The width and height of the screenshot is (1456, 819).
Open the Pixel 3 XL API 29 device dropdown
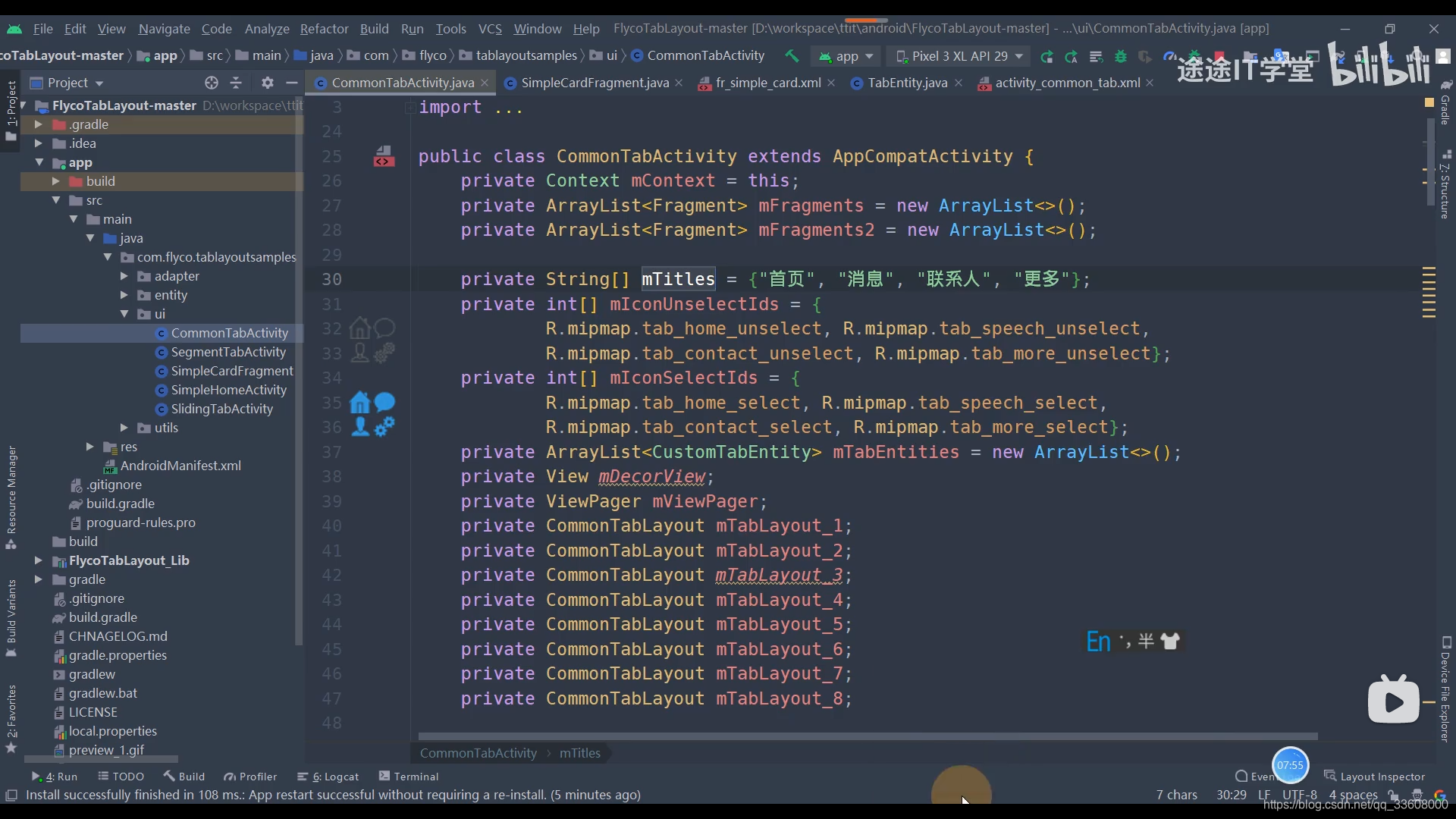959,57
